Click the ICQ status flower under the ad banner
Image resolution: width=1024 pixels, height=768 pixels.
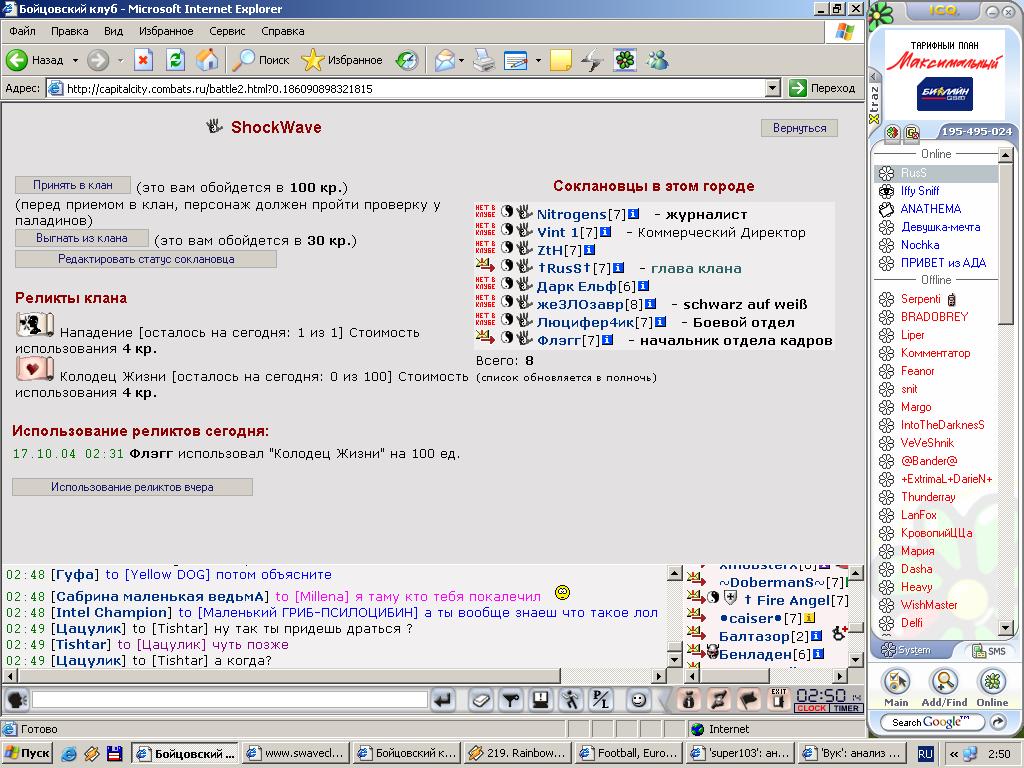click(892, 133)
